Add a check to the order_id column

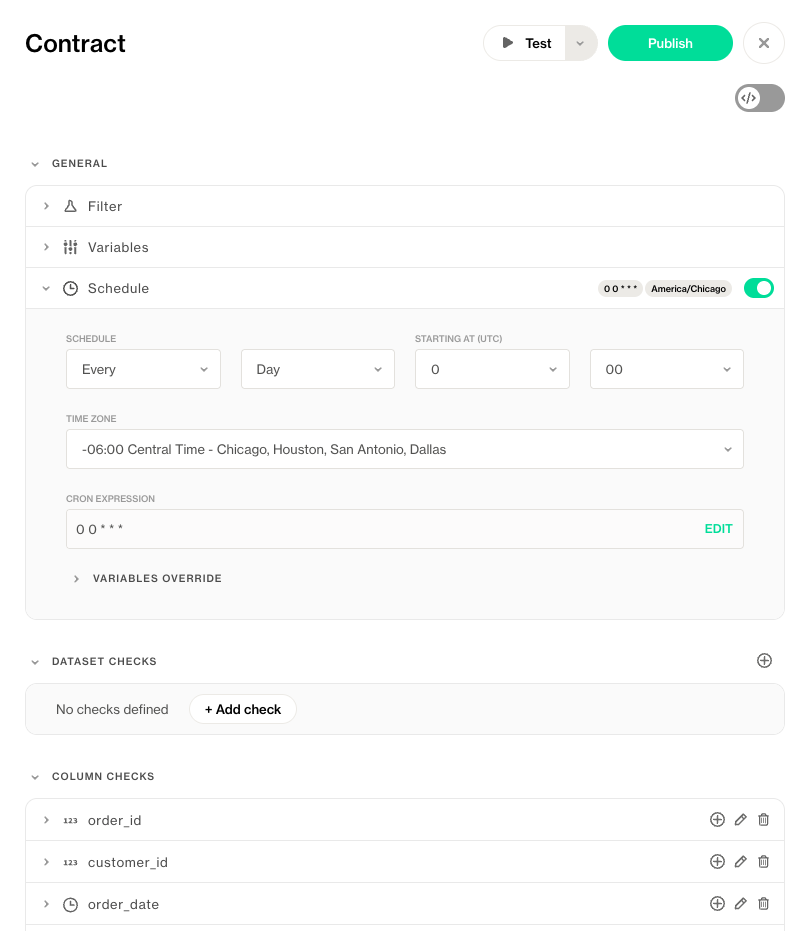pos(717,820)
